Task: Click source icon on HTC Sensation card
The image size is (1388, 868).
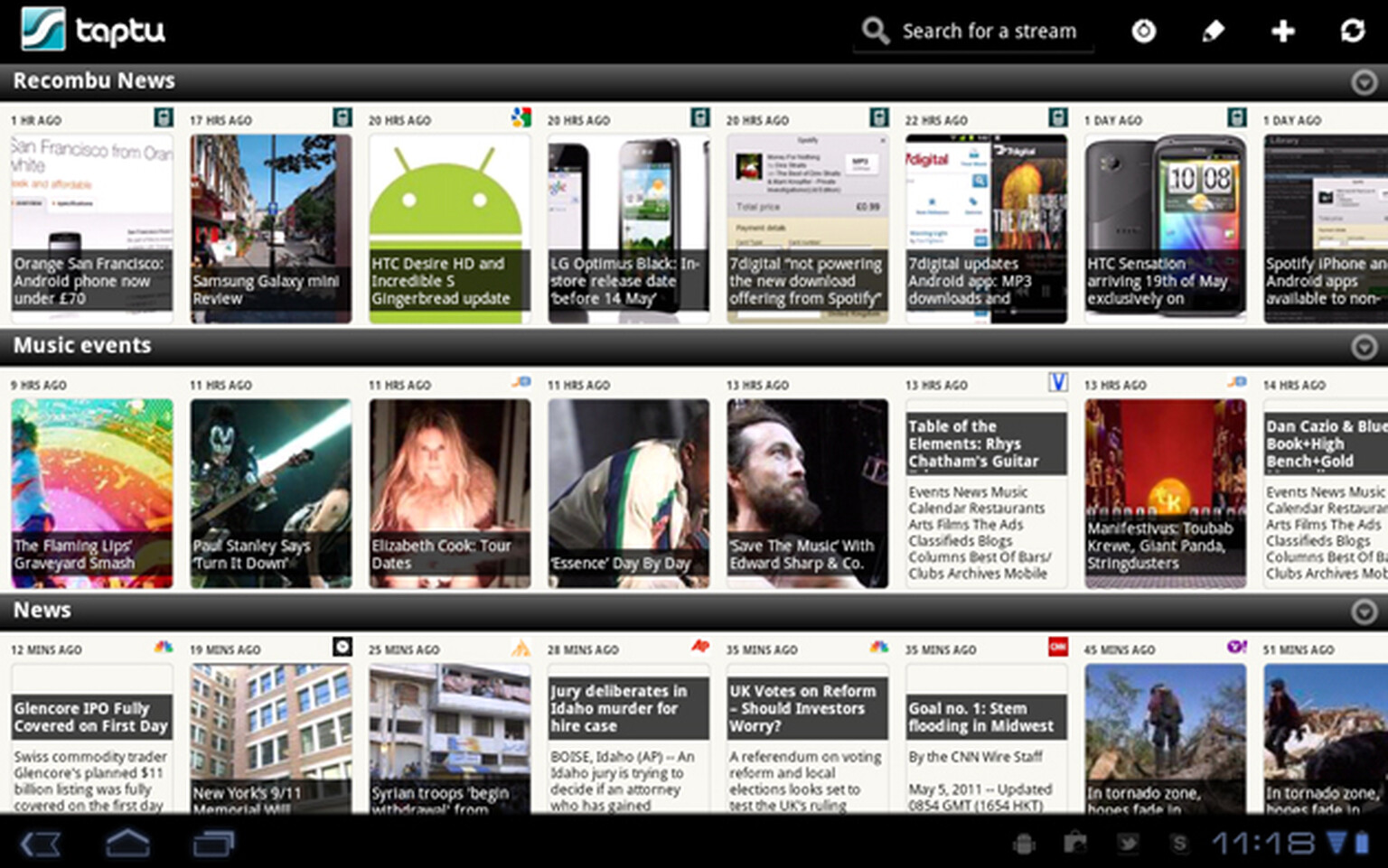Action: coord(1236,117)
